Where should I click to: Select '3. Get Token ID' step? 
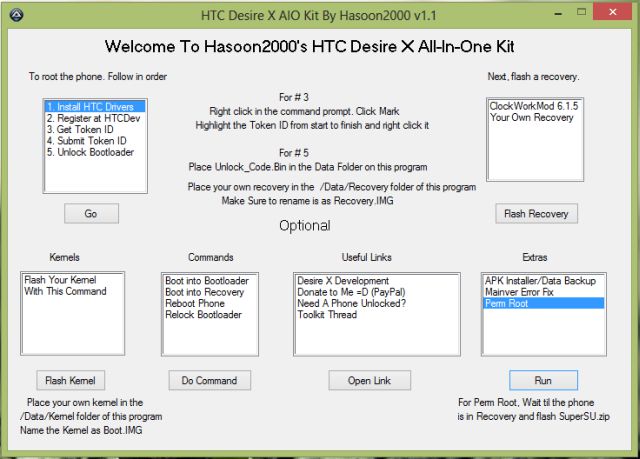[x=95, y=129]
